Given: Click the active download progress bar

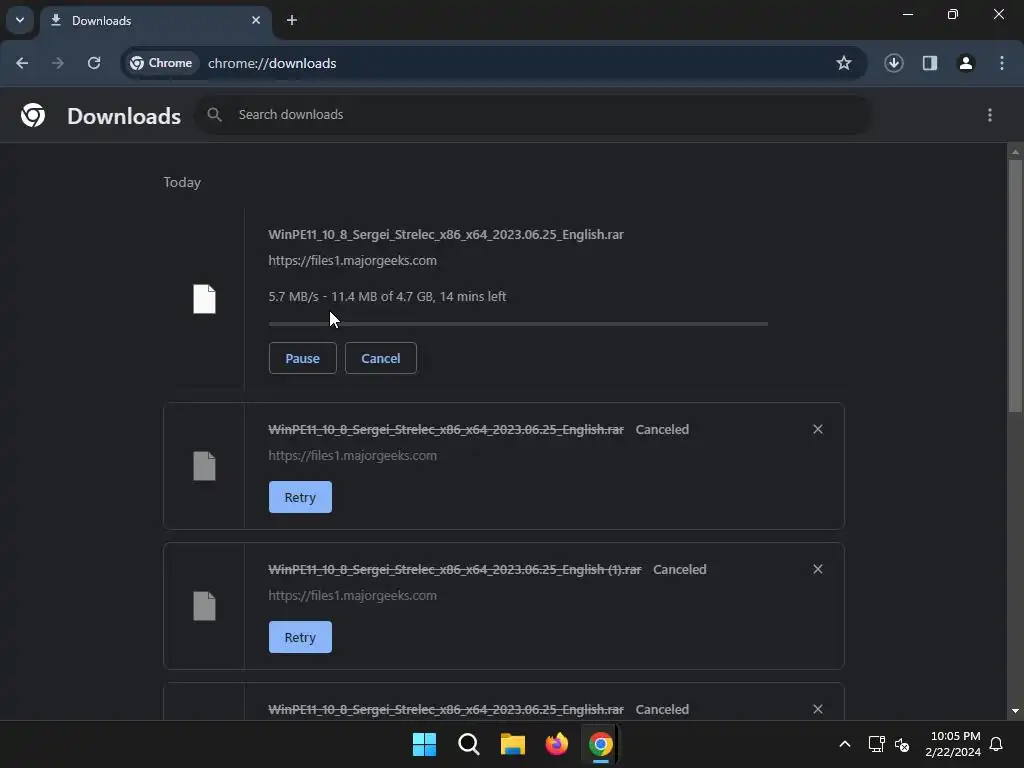Looking at the screenshot, I should (x=519, y=323).
